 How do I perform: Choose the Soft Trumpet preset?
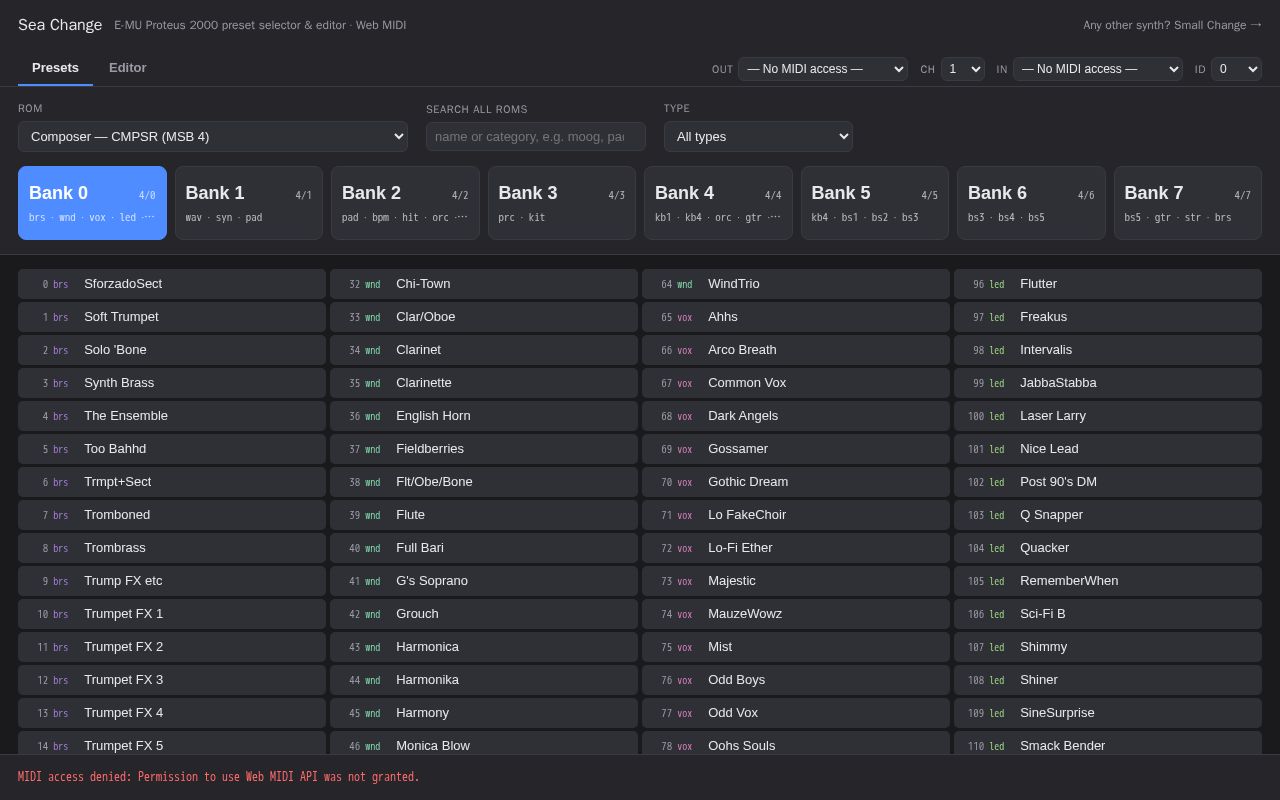(172, 317)
